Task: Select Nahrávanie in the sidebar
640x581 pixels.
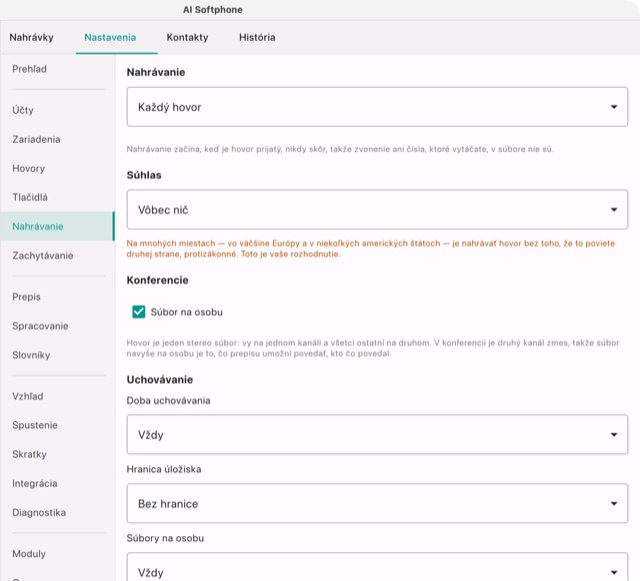Action: pos(57,226)
